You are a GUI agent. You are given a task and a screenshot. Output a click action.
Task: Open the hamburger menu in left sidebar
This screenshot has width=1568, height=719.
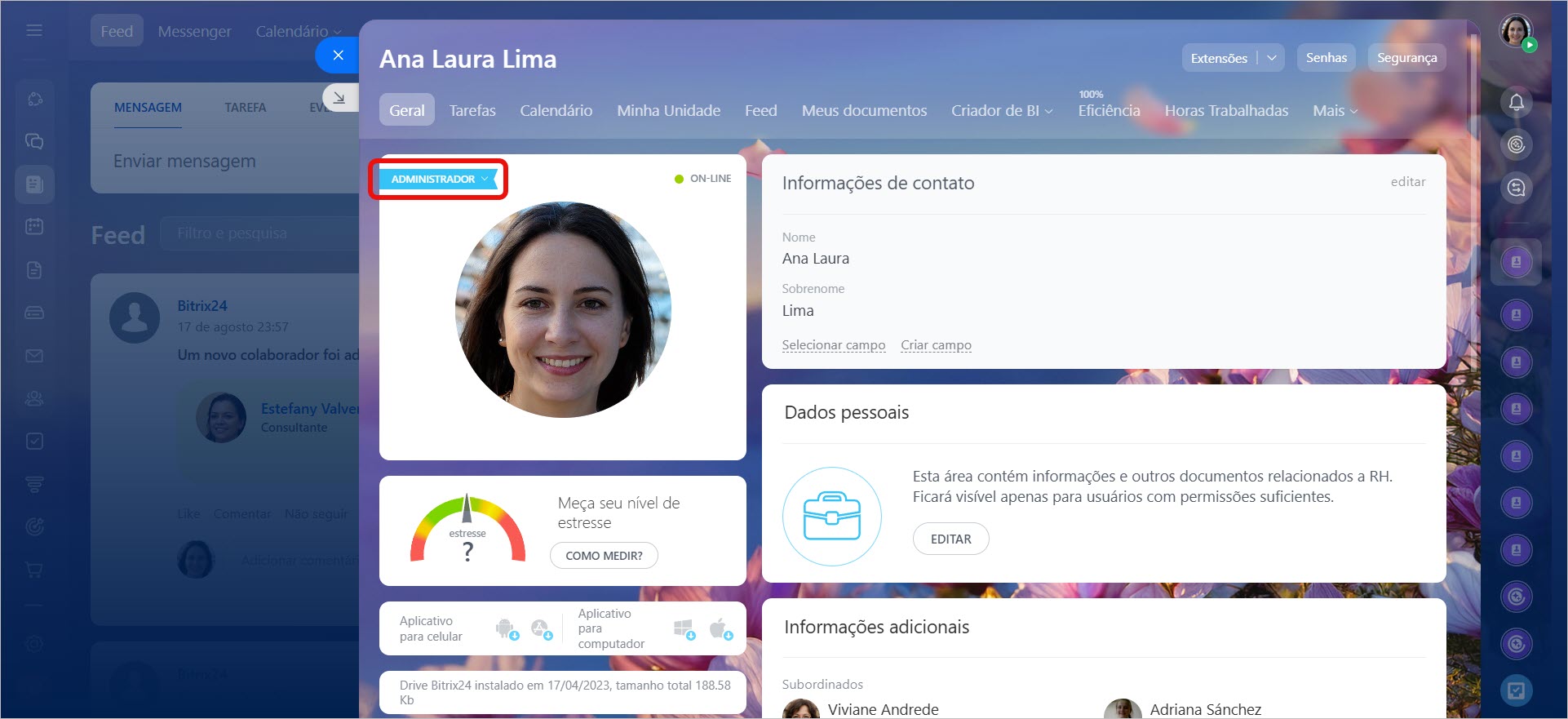(x=34, y=30)
